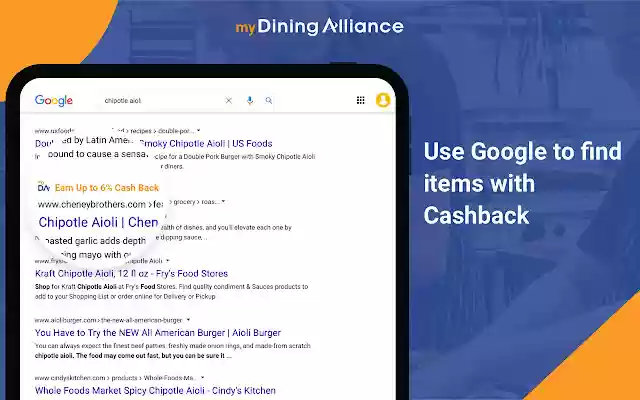Open the NEW All American Burger Aioli Burger result

[158, 333]
